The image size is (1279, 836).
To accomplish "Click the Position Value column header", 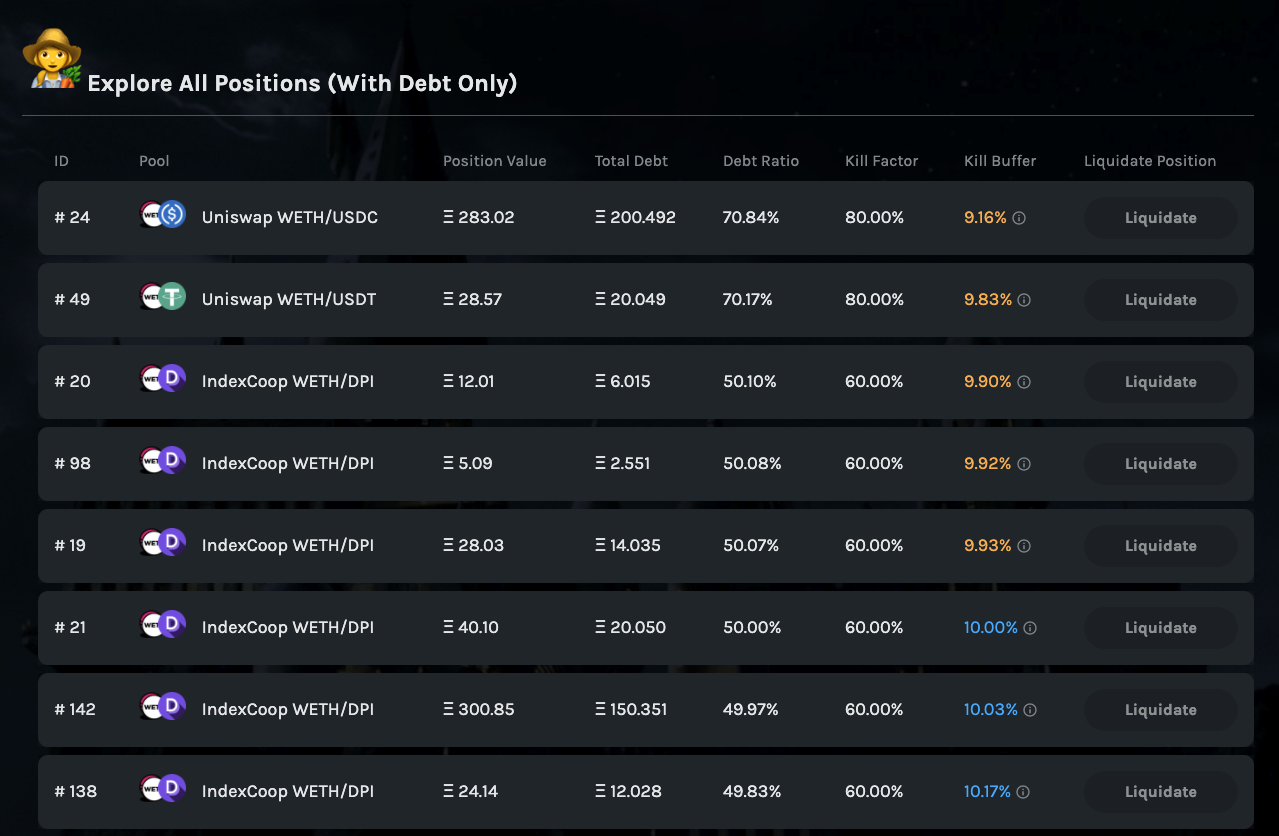I will [495, 161].
